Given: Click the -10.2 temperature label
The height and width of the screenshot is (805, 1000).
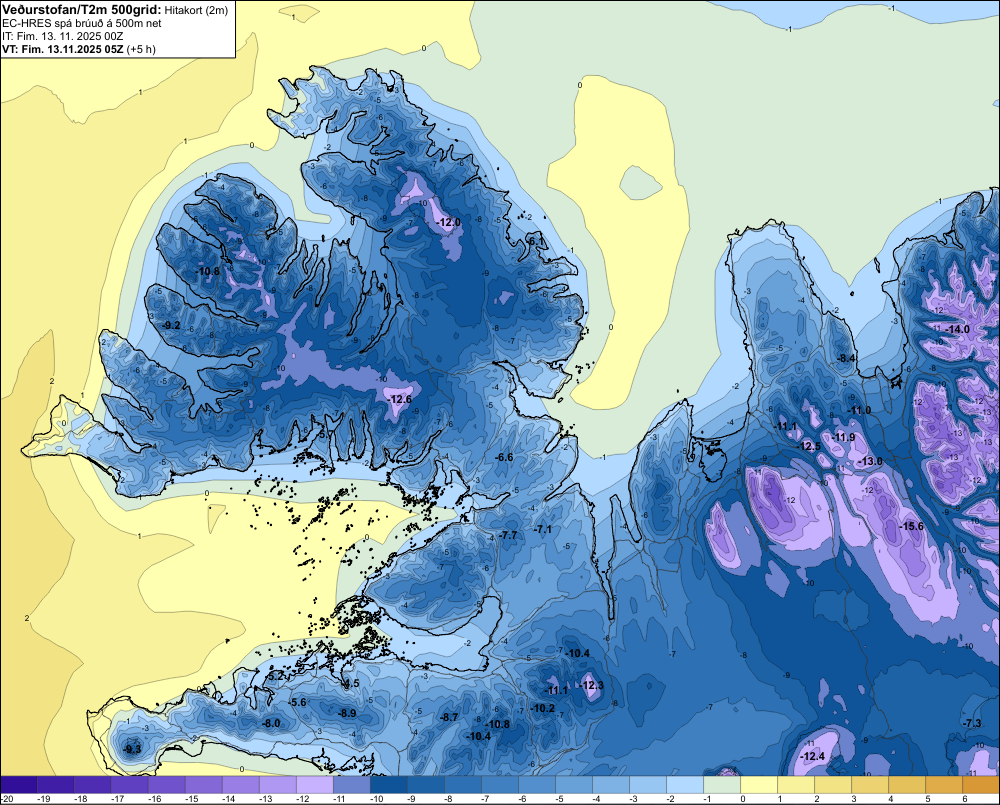Looking at the screenshot, I should point(543,708).
